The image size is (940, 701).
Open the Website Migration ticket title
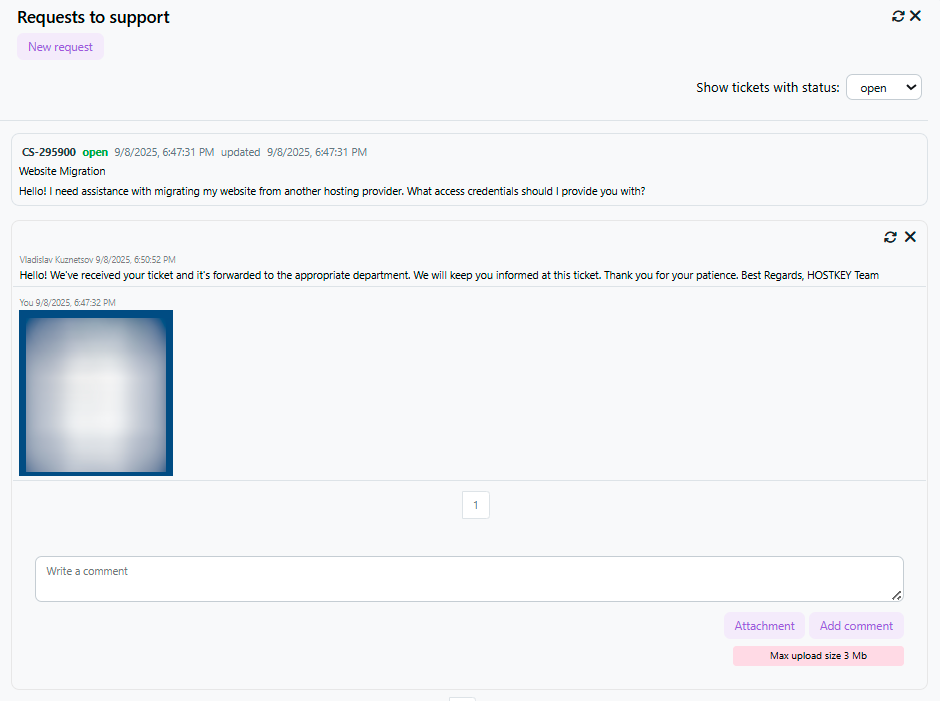(x=62, y=171)
